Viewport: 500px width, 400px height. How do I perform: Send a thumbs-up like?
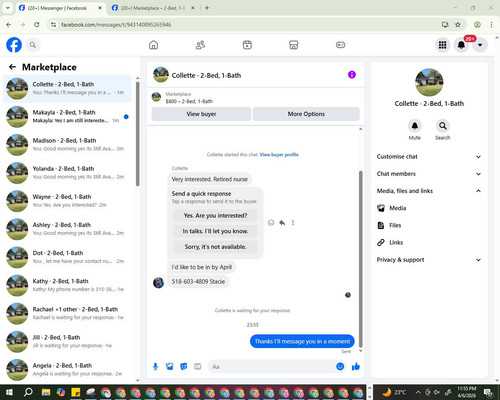[356, 367]
